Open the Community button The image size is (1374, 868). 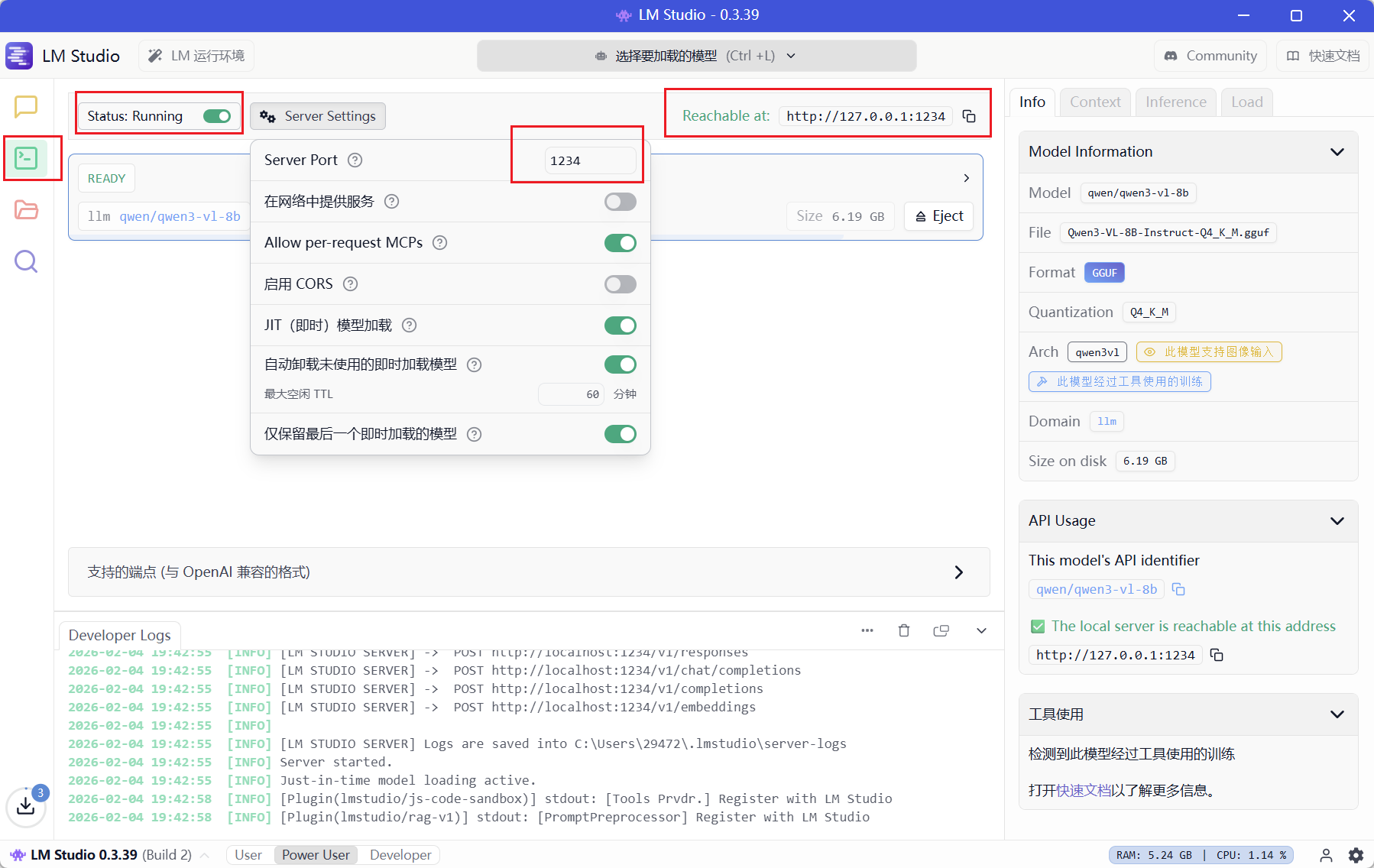(x=1210, y=56)
